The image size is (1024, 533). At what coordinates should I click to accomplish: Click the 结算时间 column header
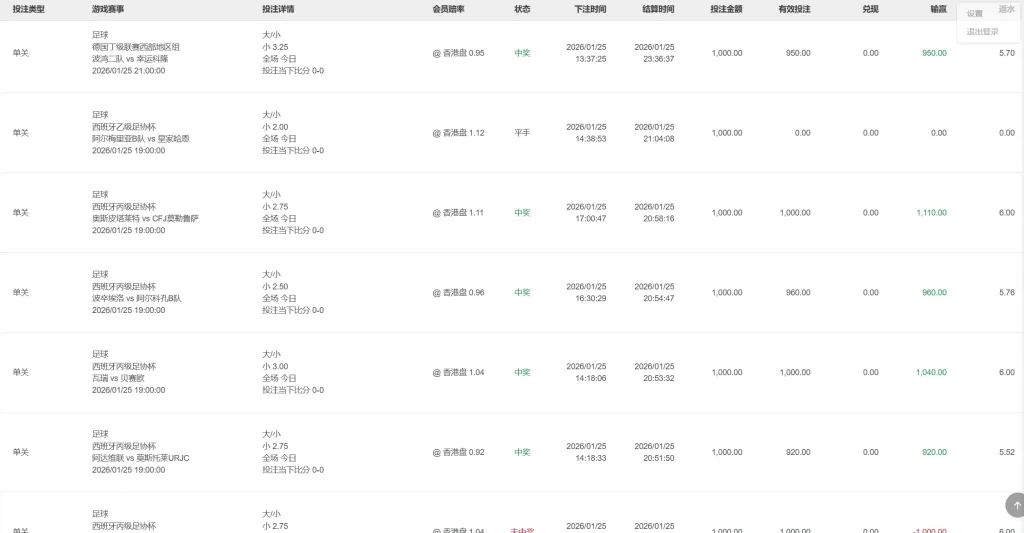pos(658,9)
